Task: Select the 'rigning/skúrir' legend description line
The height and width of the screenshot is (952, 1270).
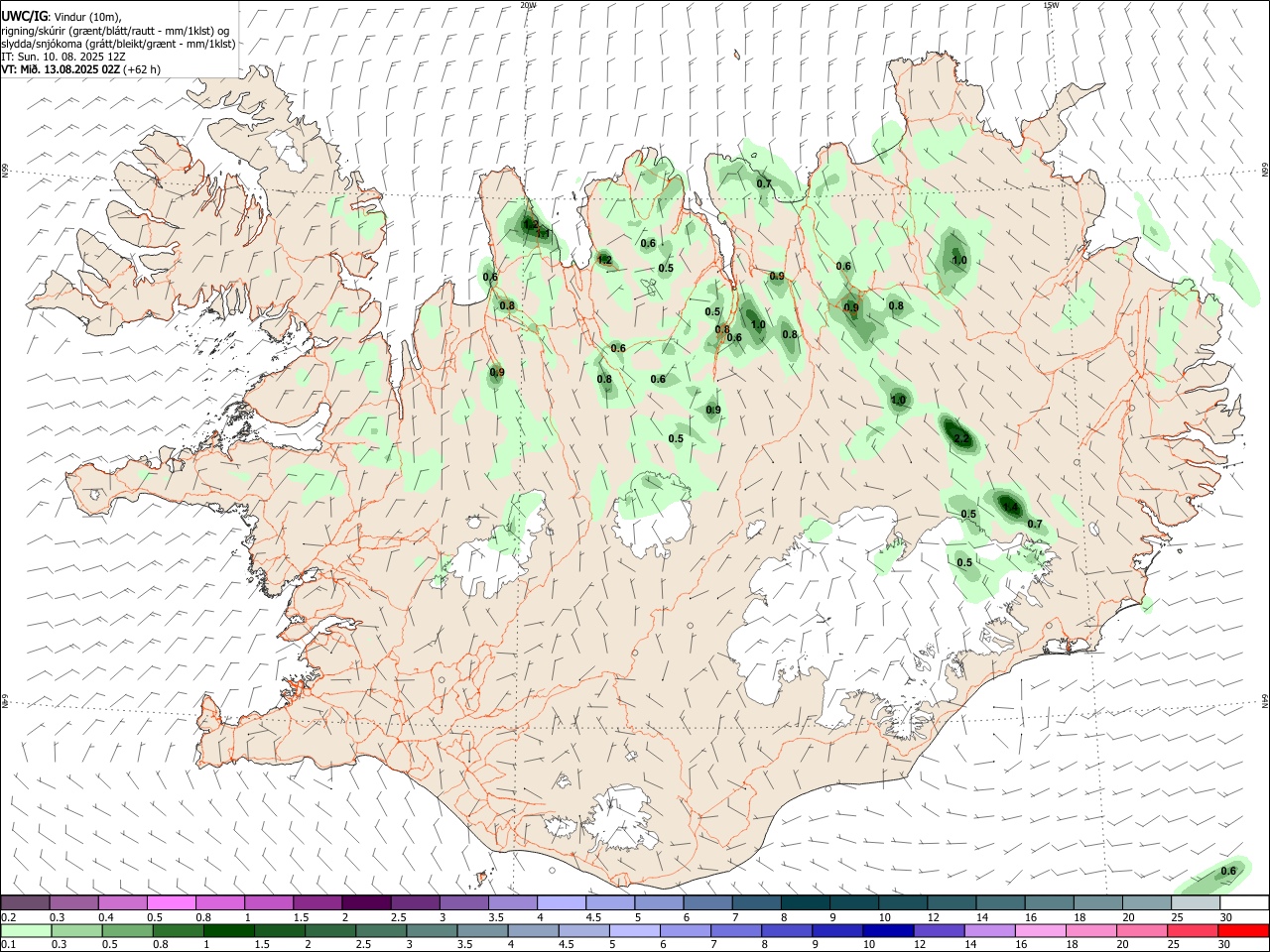Action: click(115, 31)
